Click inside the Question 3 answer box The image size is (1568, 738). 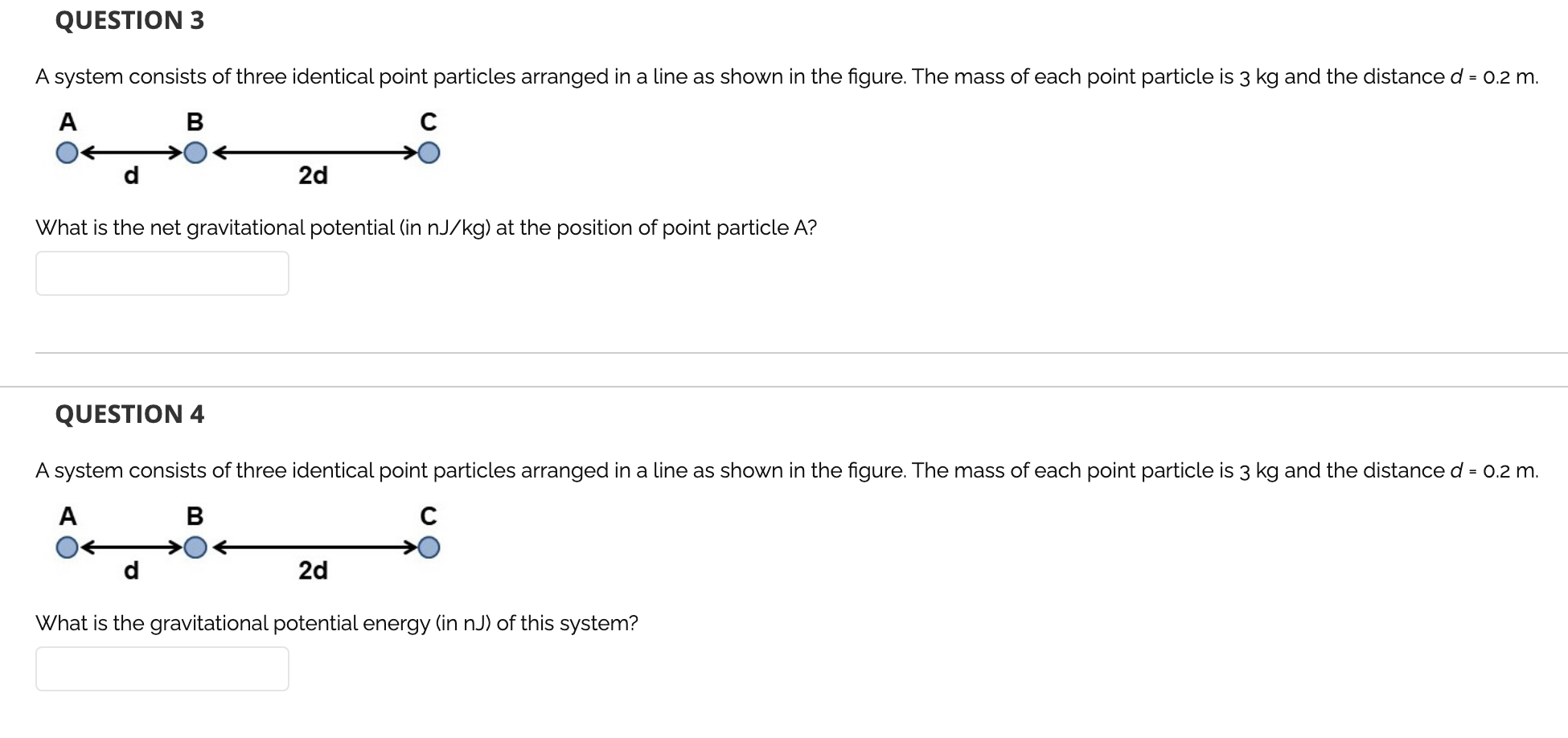161,273
